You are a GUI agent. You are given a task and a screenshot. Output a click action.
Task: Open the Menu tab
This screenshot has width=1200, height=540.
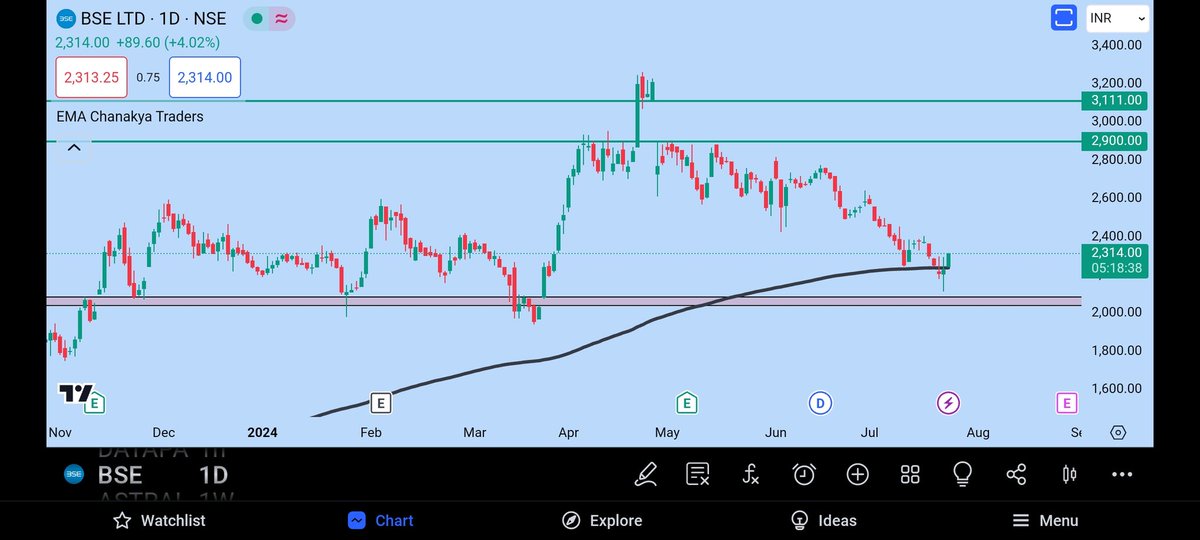pos(1045,520)
